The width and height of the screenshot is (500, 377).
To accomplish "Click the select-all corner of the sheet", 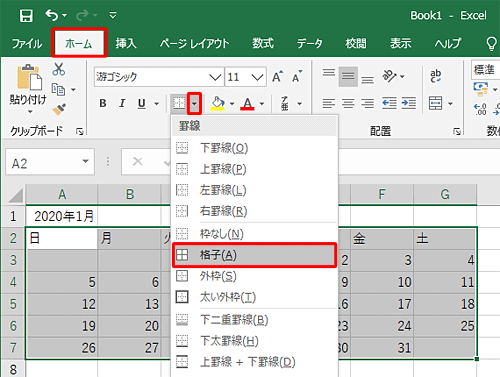I will tap(16, 195).
